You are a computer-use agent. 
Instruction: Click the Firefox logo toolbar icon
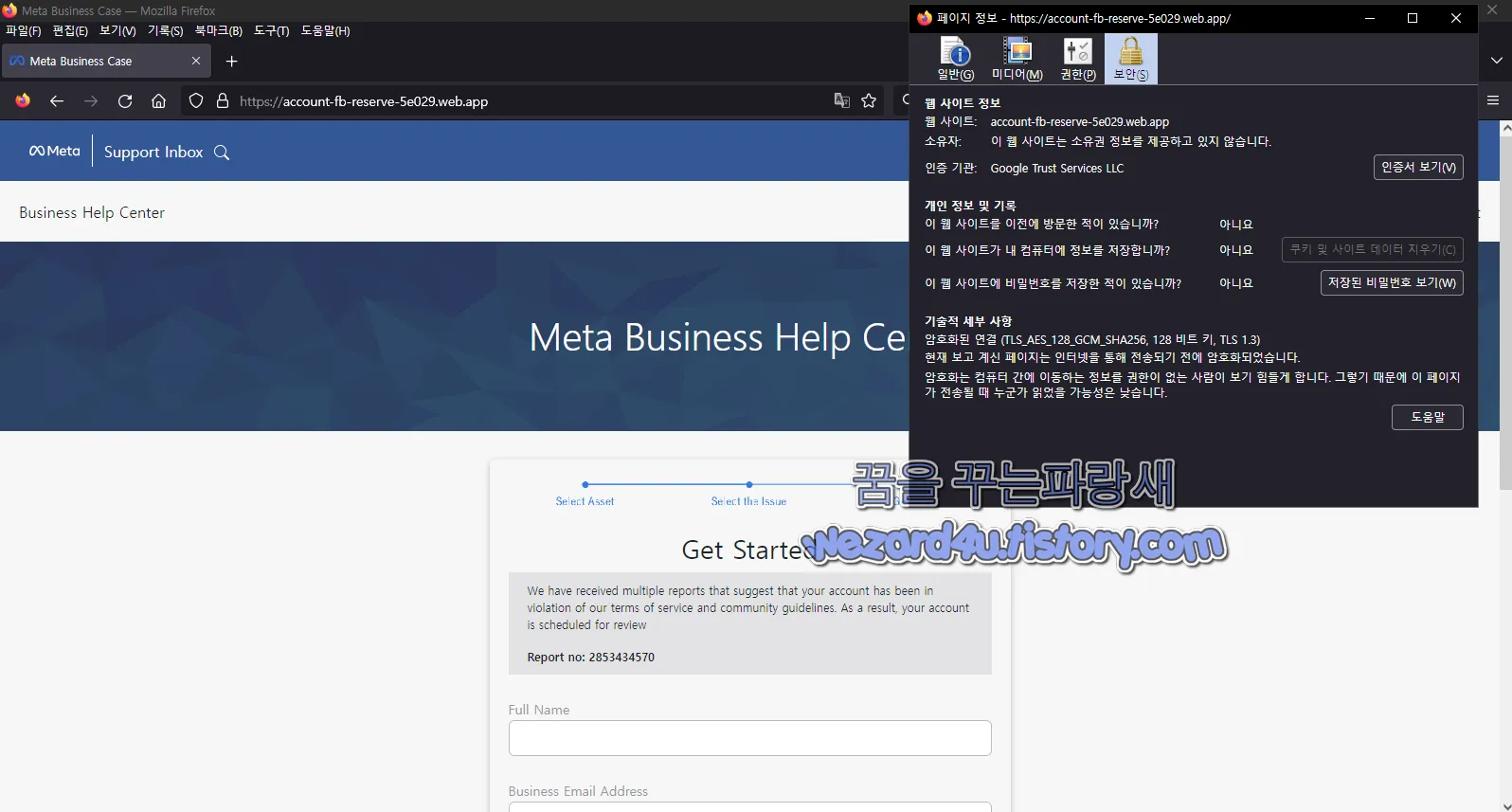23,101
